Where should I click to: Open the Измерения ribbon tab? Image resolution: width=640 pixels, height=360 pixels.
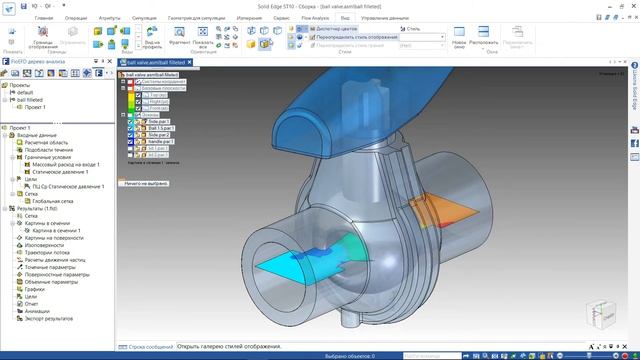(x=249, y=18)
